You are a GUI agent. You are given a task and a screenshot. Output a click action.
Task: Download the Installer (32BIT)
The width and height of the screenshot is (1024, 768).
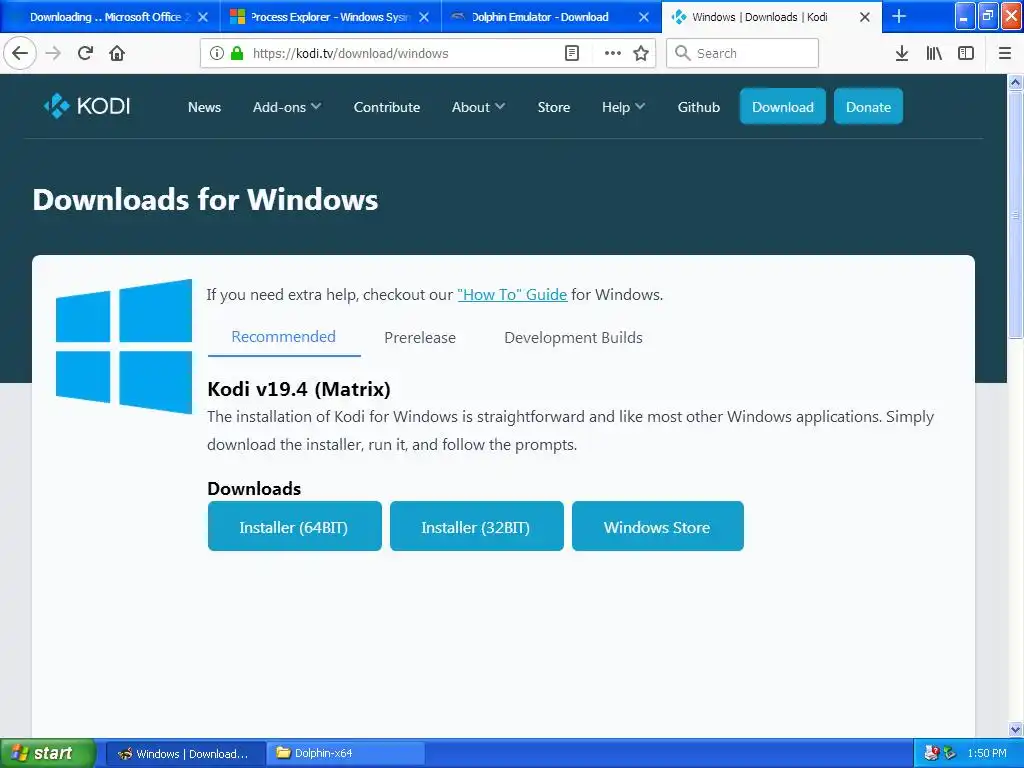476,526
